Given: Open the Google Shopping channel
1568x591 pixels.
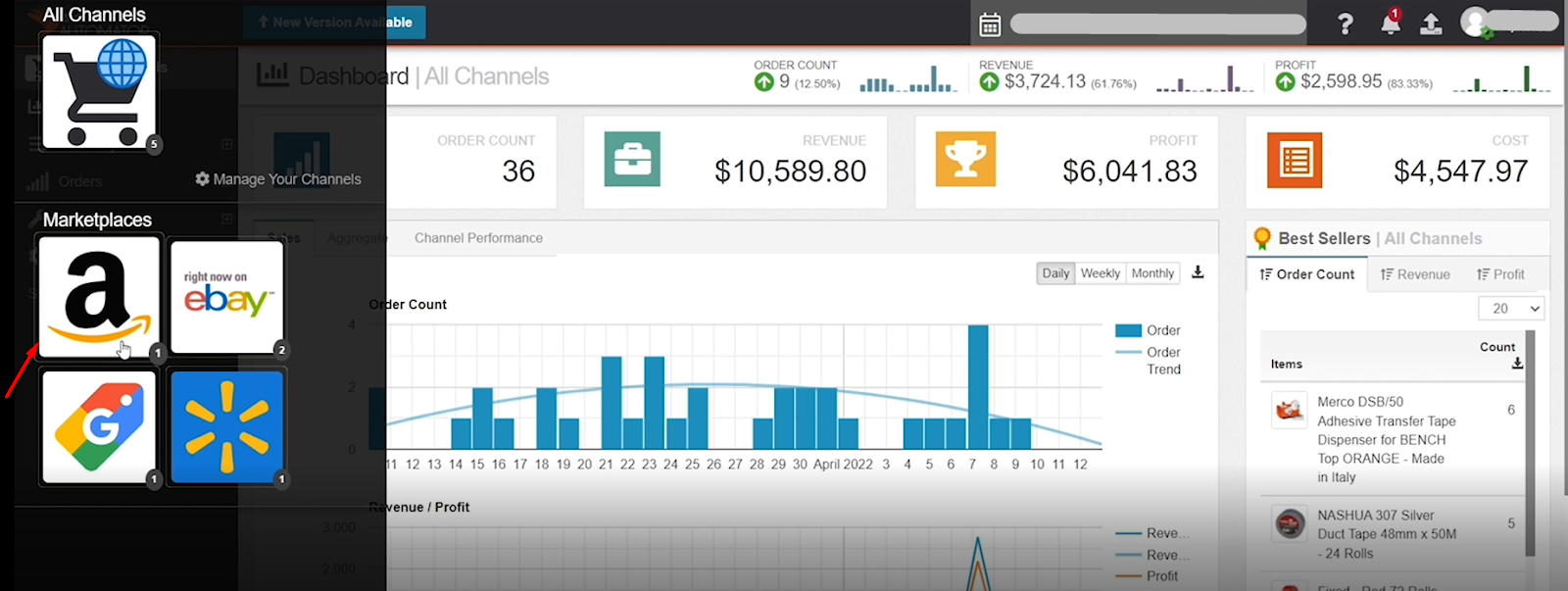Looking at the screenshot, I should coord(99,426).
